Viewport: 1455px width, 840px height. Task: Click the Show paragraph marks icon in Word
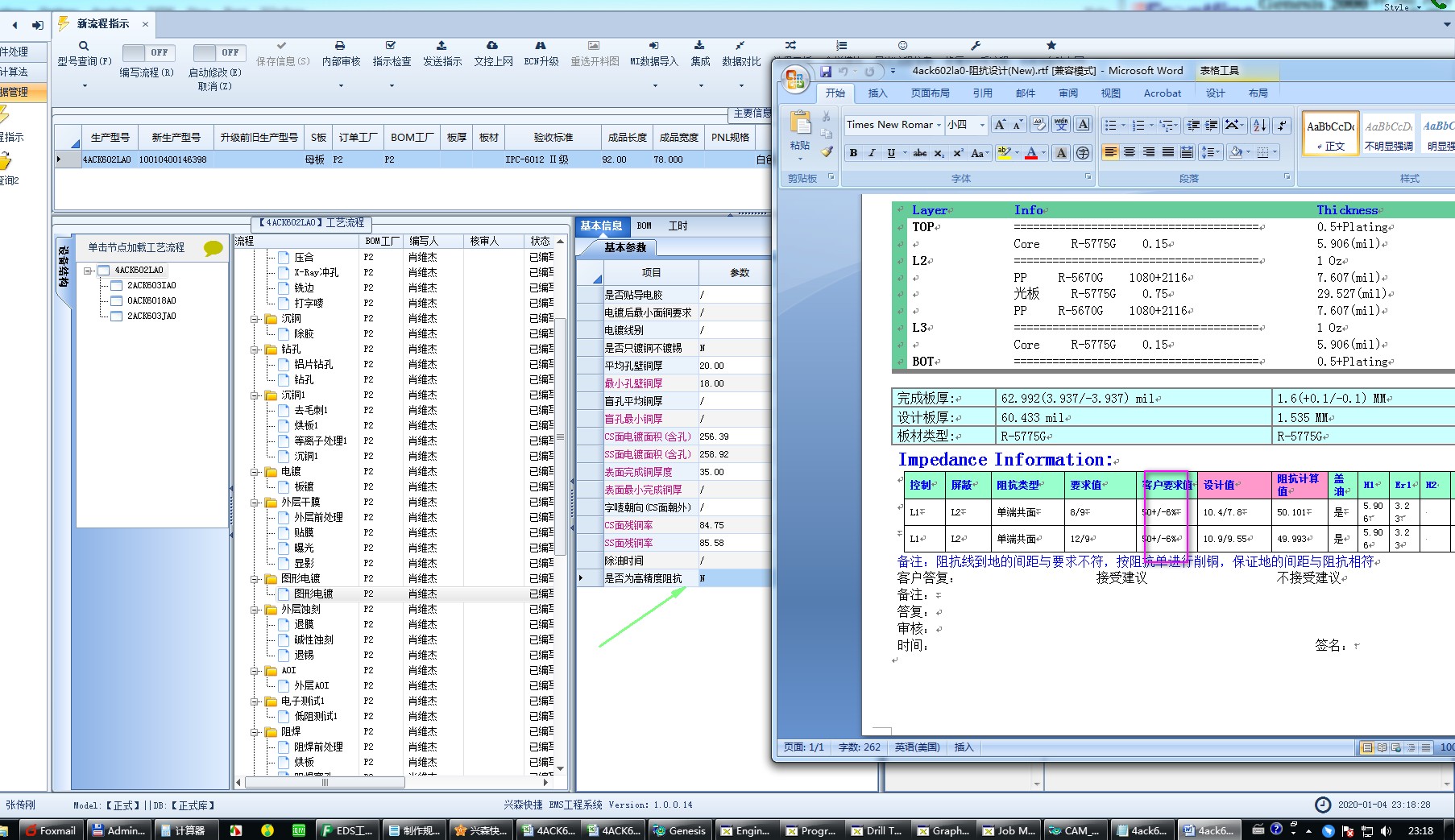1282,125
